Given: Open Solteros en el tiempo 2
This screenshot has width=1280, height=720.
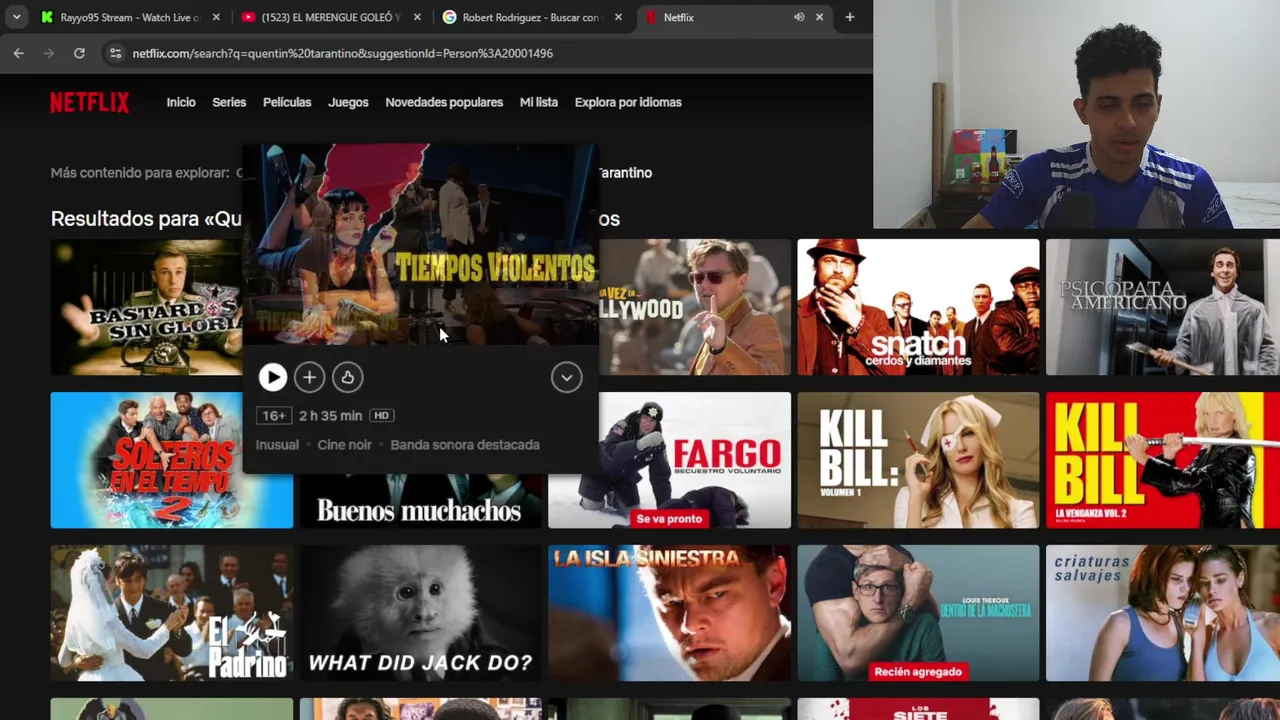Looking at the screenshot, I should point(172,460).
